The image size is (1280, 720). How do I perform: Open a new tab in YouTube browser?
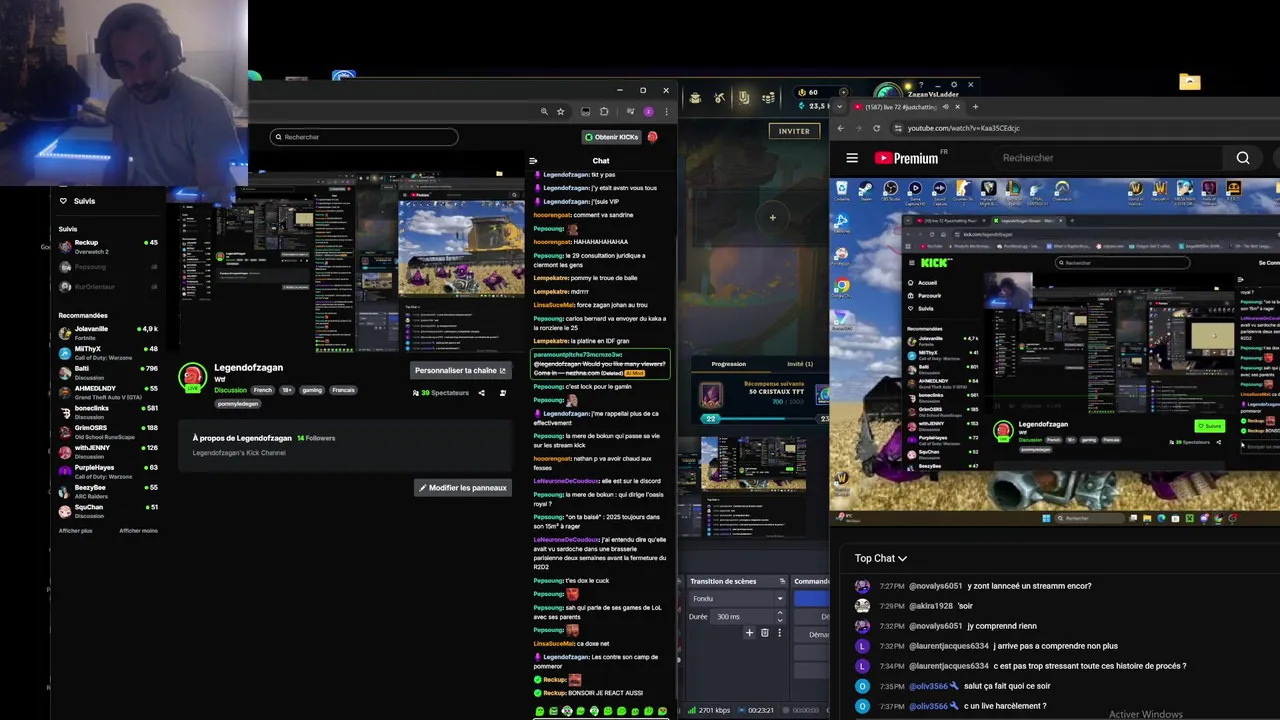[x=975, y=107]
